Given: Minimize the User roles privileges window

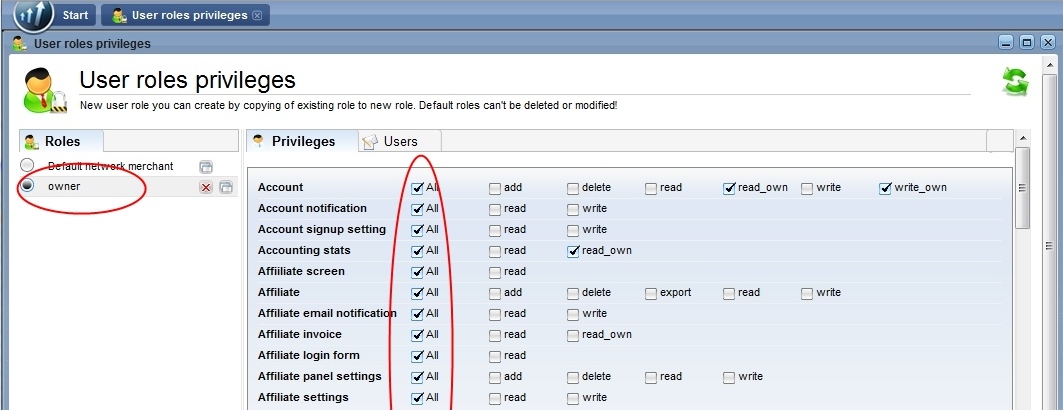Looking at the screenshot, I should pos(1006,43).
